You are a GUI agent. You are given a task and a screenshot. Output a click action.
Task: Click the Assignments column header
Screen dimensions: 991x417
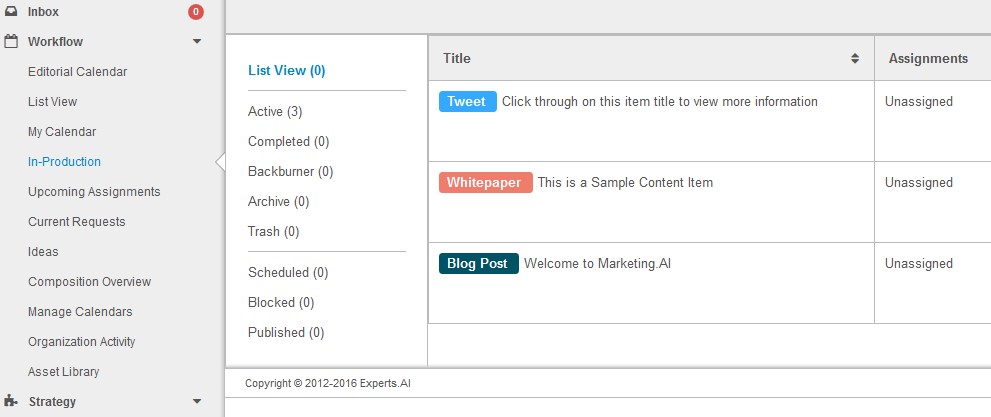pyautogui.click(x=928, y=59)
